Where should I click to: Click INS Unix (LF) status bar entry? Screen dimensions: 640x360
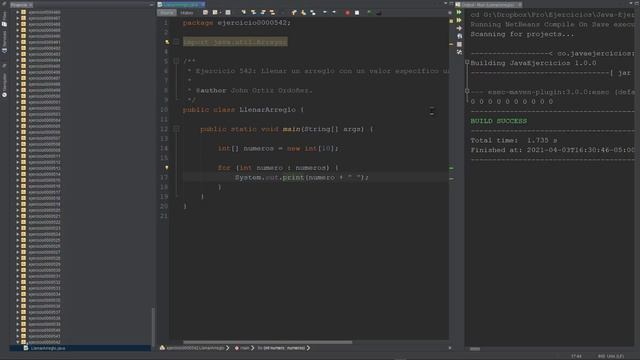click(x=611, y=356)
